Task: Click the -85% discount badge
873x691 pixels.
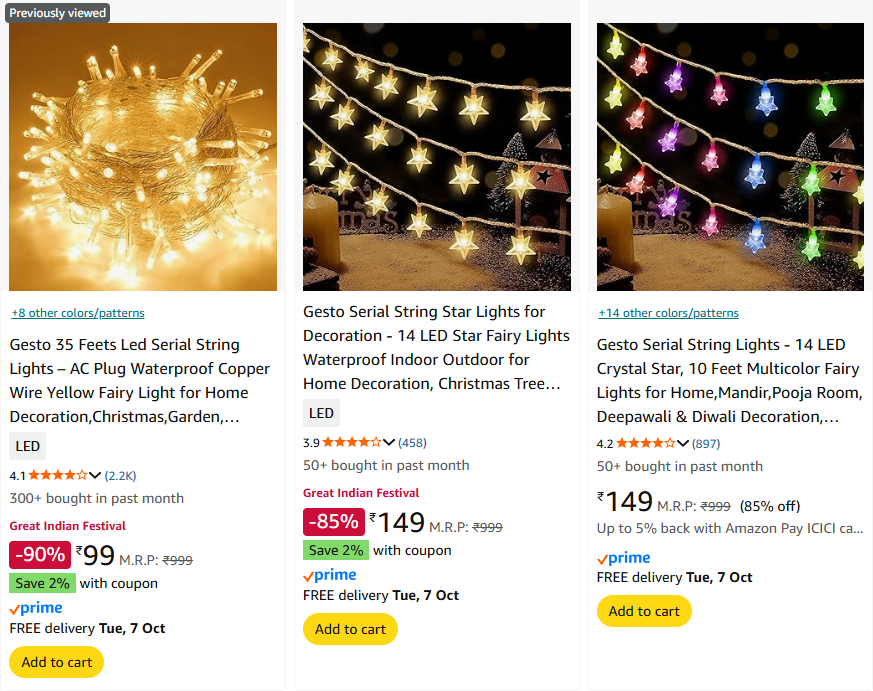Action: click(333, 522)
